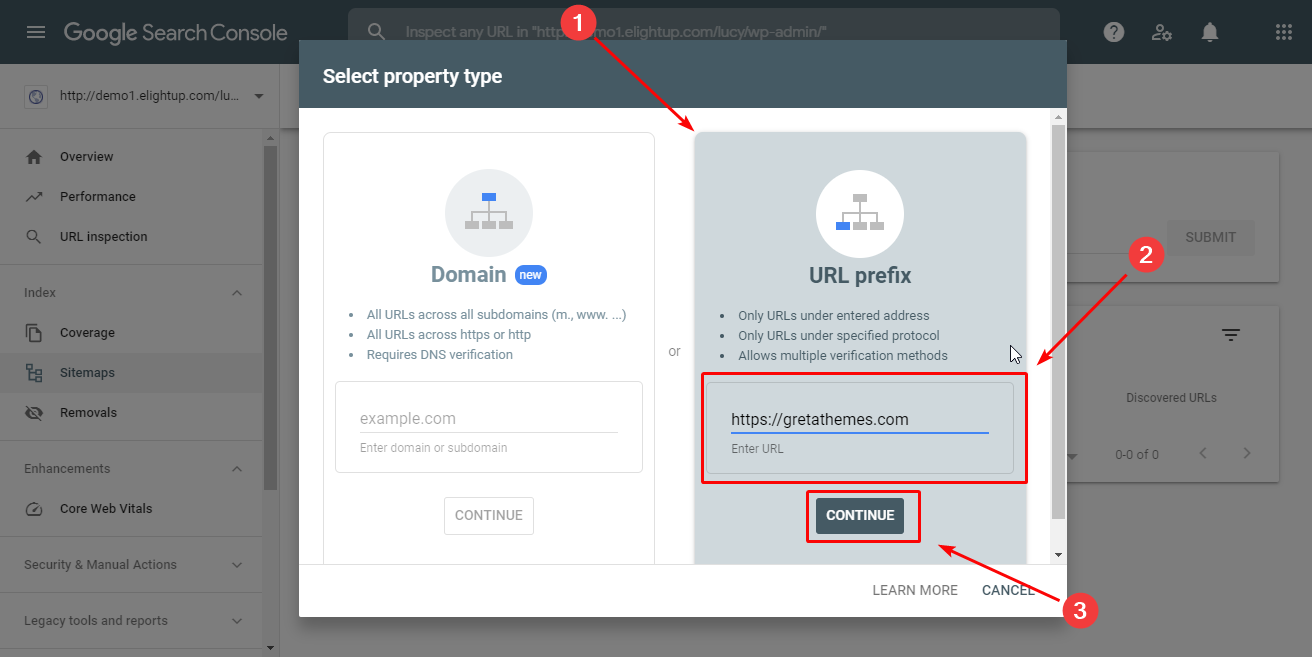Collapse the Enhancements section
The height and width of the screenshot is (657, 1312).
(237, 469)
